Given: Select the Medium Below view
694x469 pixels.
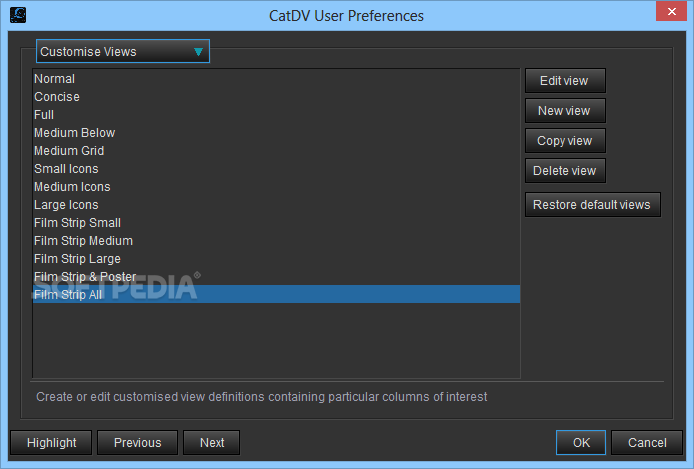Looking at the screenshot, I should click(276, 133).
